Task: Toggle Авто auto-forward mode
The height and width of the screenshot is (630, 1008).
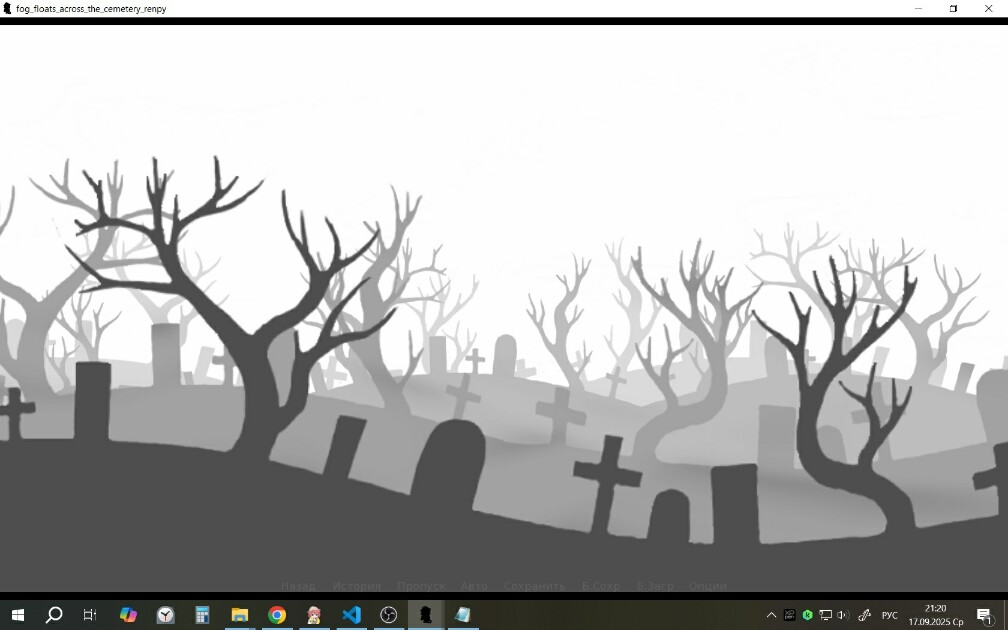Action: (474, 586)
